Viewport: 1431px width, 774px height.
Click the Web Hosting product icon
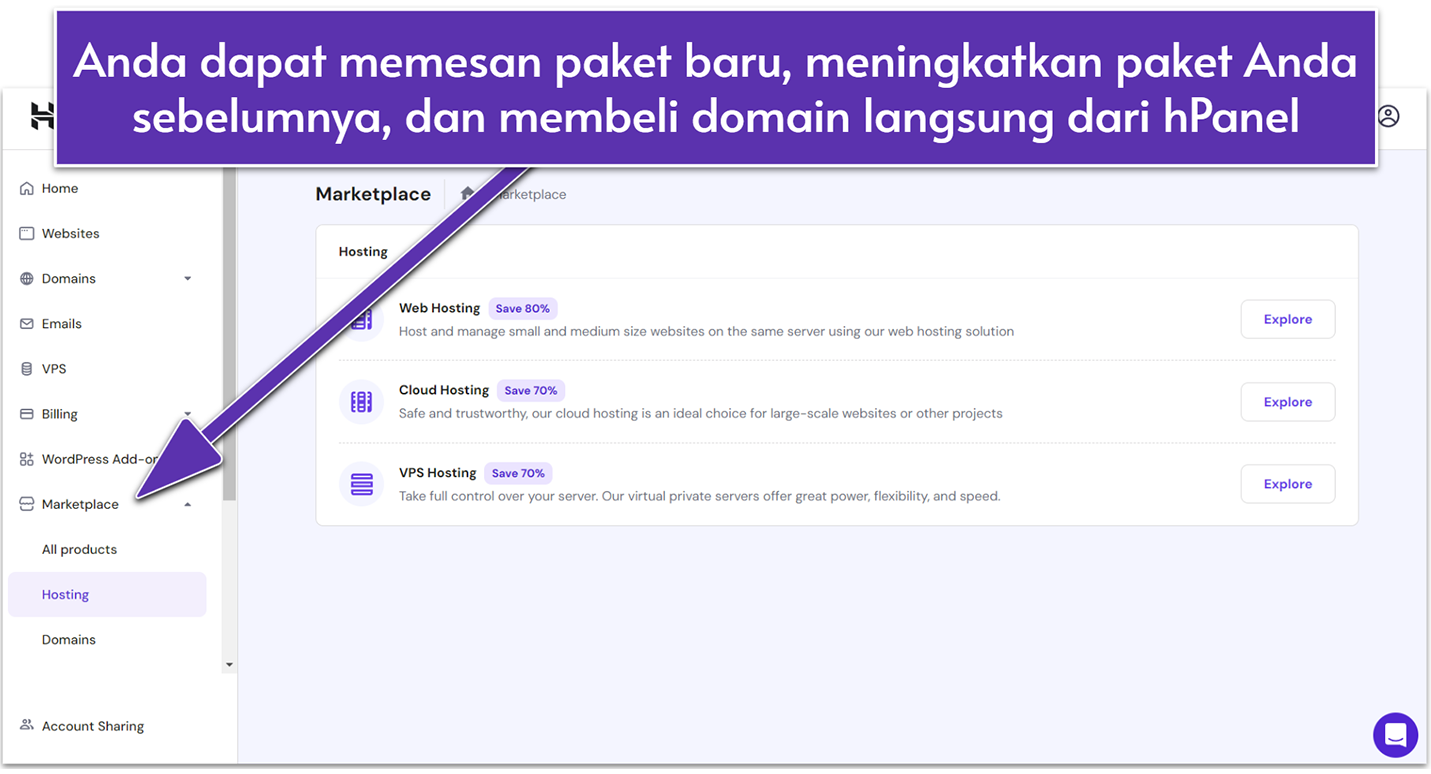click(361, 319)
